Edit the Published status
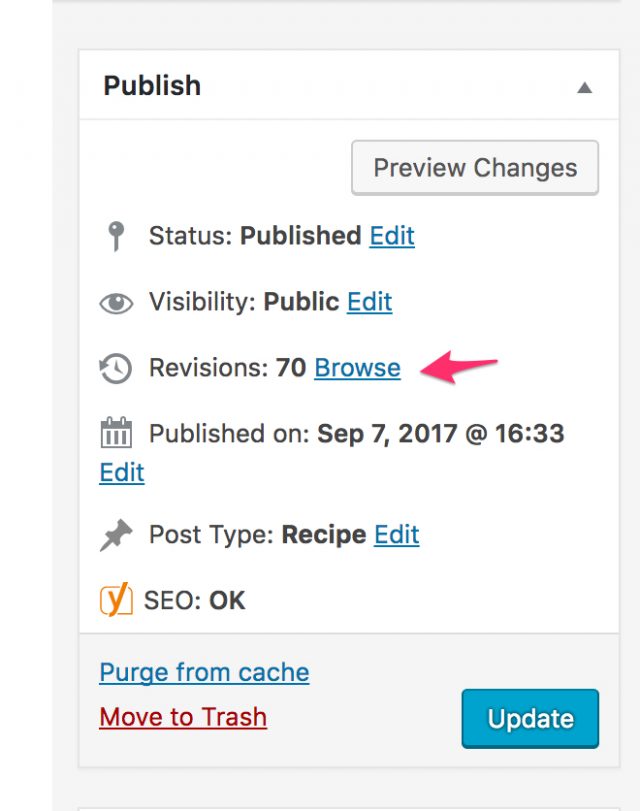640x811 pixels. 392,236
